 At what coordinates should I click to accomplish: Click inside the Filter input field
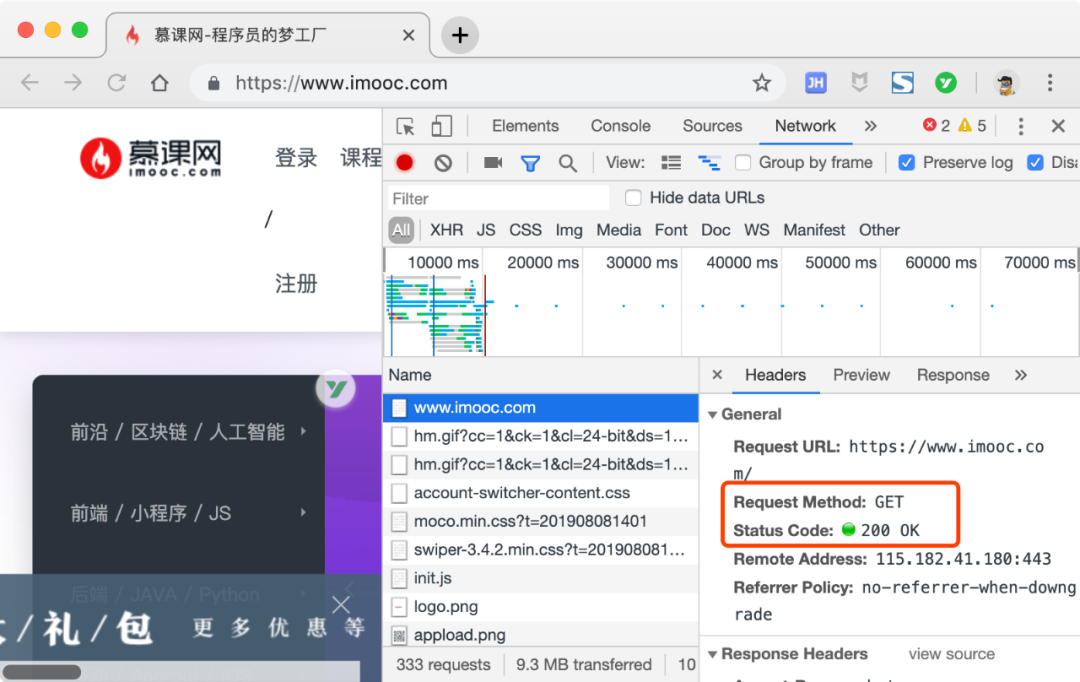click(495, 197)
